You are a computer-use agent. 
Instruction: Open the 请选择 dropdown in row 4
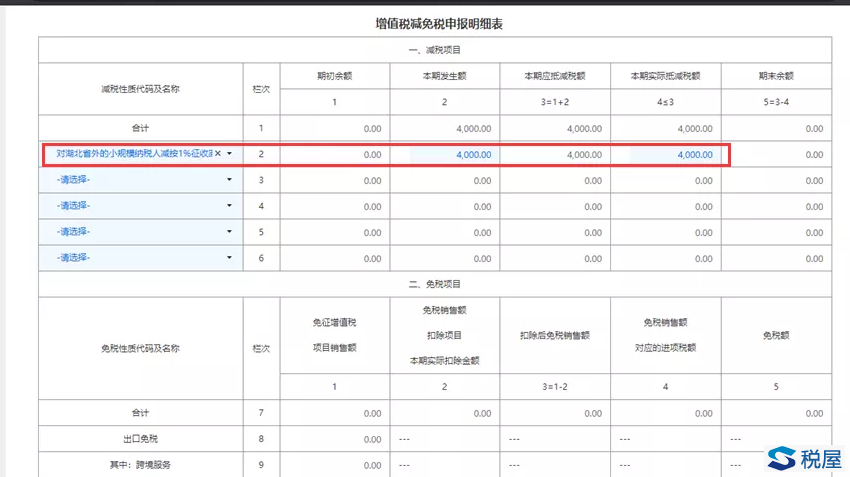click(141, 205)
